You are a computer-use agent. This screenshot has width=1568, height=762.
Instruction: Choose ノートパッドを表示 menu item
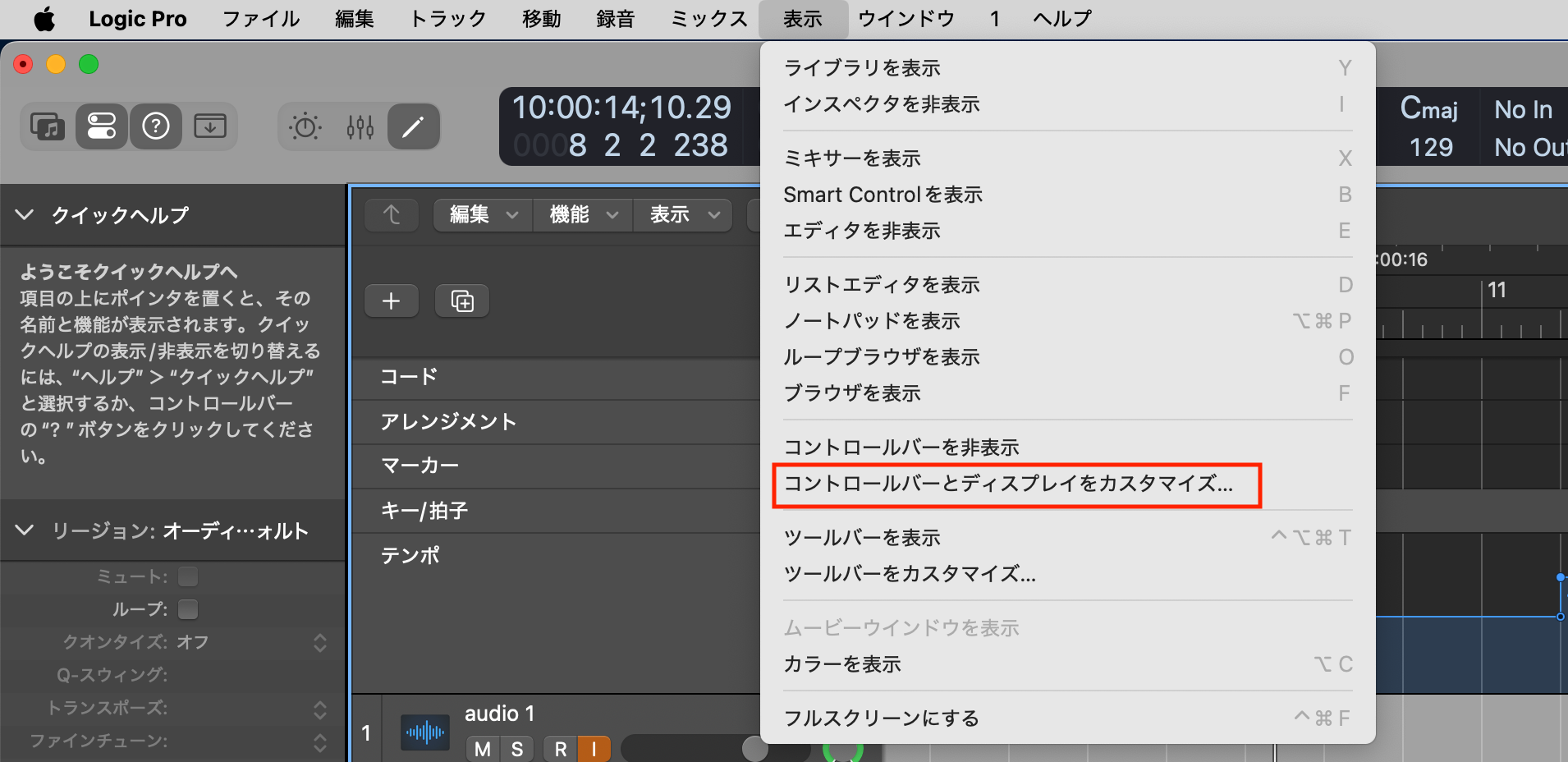[1067, 321]
